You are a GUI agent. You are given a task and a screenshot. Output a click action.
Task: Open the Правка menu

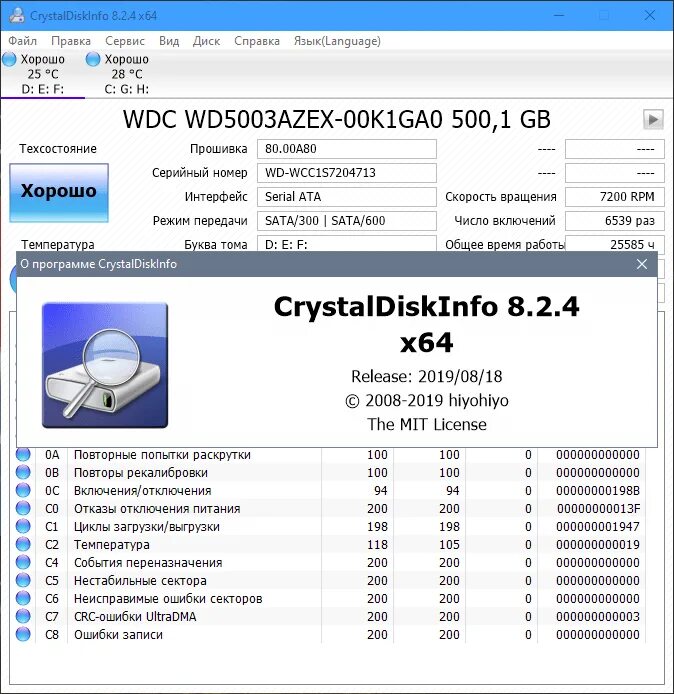pos(71,41)
